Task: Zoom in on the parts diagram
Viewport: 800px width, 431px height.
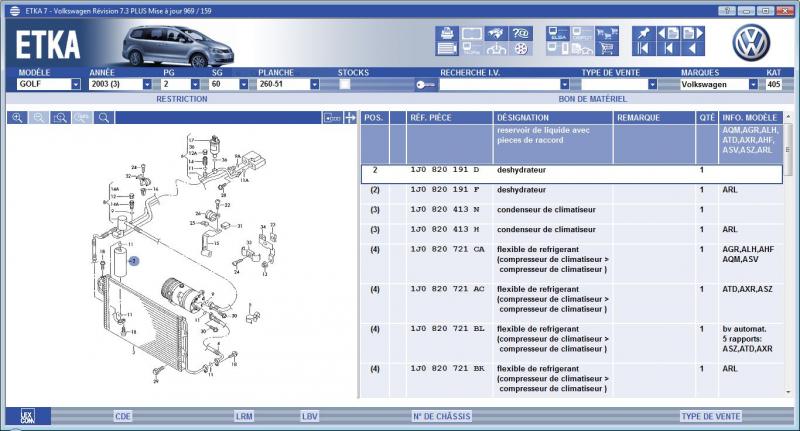Action: (17, 118)
